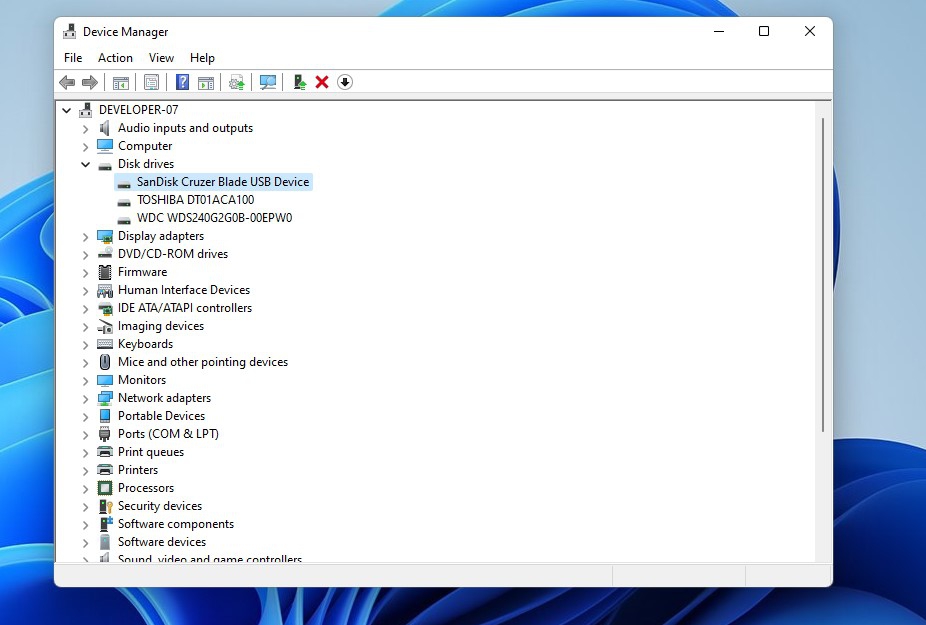Screen dimensions: 926x625
Task: Click the Update device driver toolbar icon
Action: click(299, 82)
